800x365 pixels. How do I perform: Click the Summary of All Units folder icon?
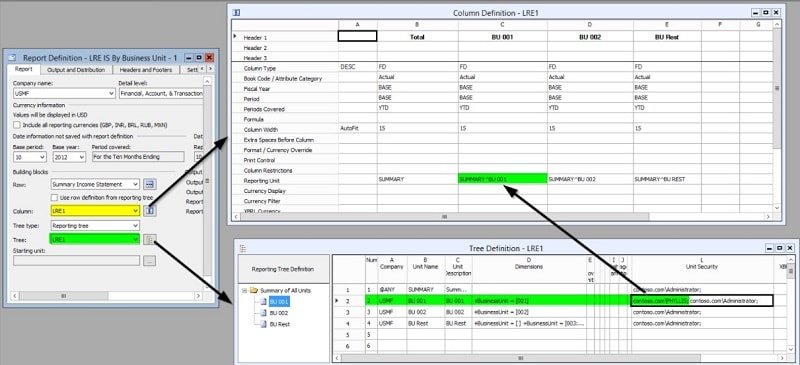[254, 290]
